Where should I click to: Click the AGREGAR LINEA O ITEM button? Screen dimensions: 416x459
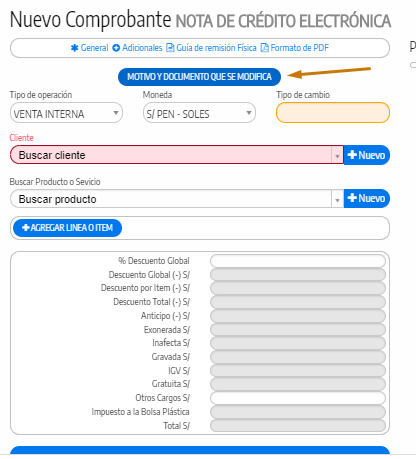(67, 228)
